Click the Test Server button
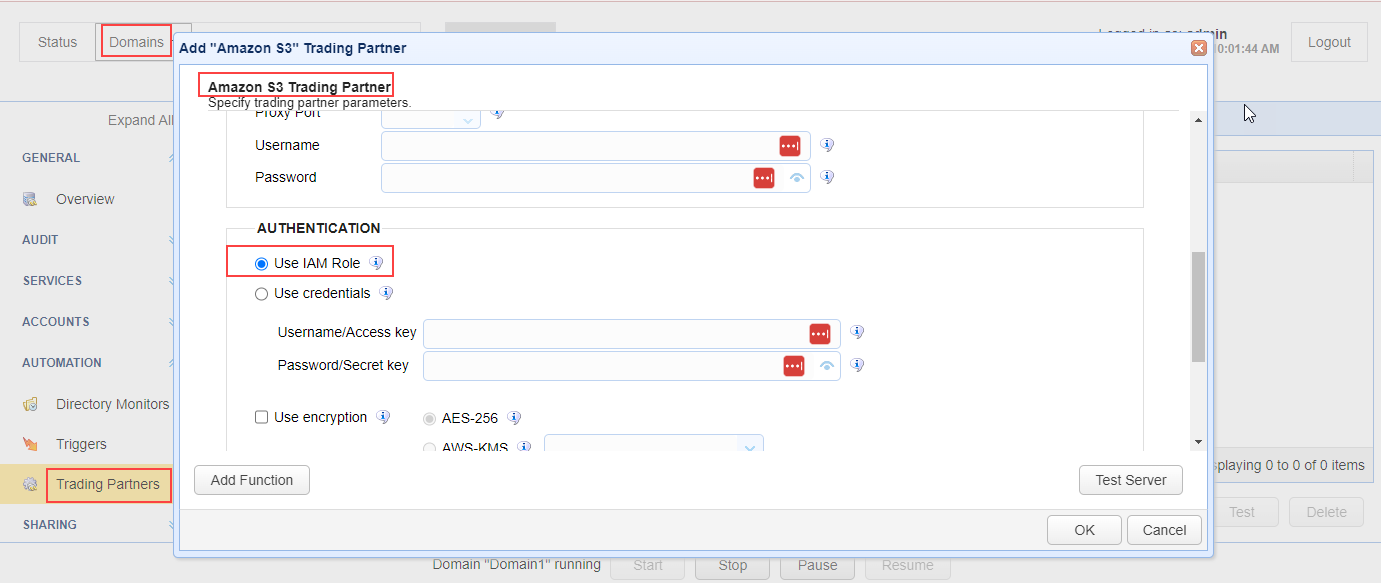Image resolution: width=1381 pixels, height=583 pixels. point(1130,480)
